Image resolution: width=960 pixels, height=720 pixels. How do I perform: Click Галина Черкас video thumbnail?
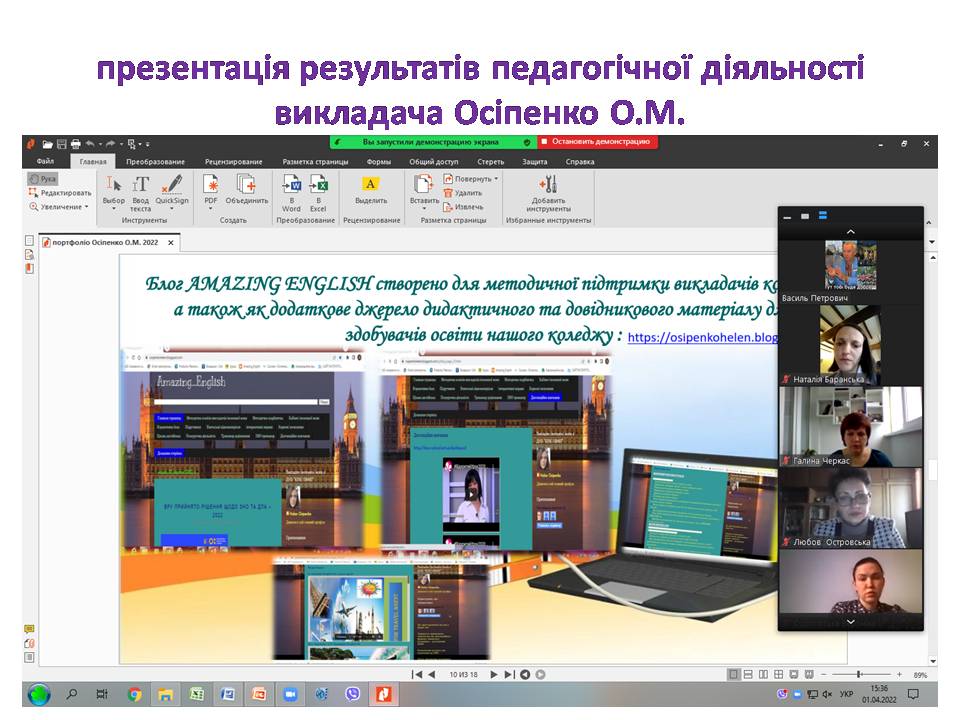(x=850, y=427)
